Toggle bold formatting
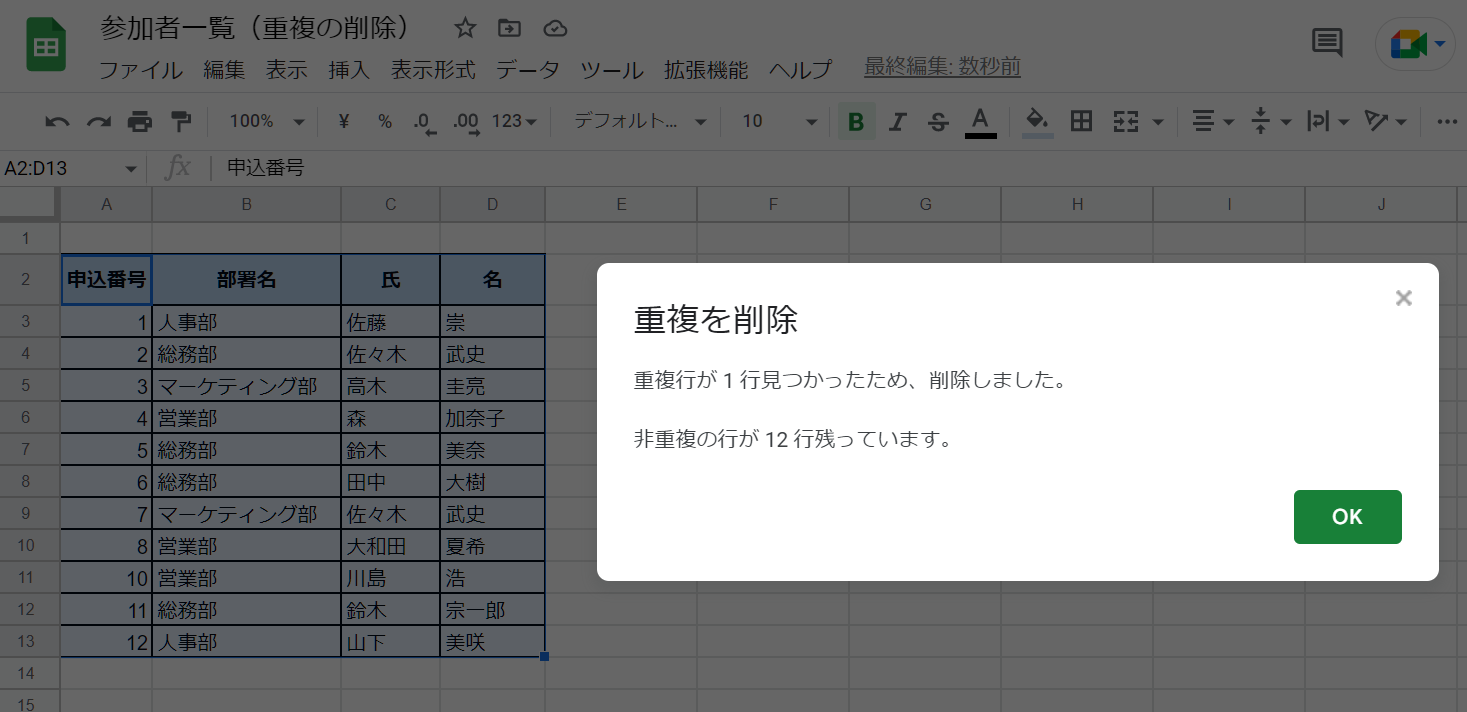 click(855, 120)
